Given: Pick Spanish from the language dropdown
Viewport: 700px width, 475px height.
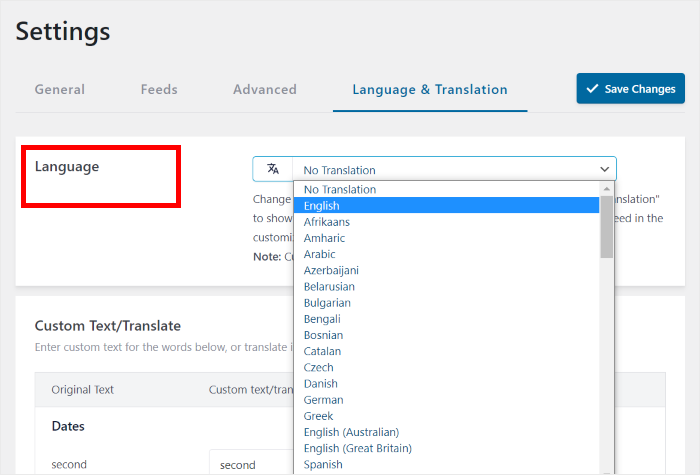Looking at the screenshot, I should pos(323,464).
